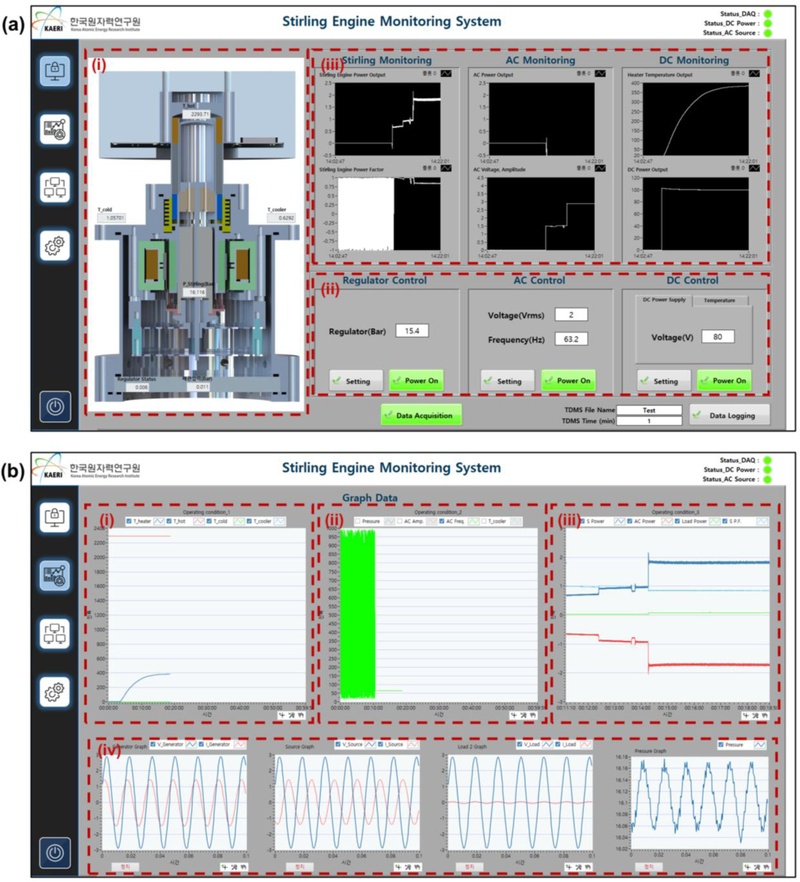This screenshot has width=800, height=882.
Task: Toggle the V_Load plot checkbox
Action: (x=519, y=744)
